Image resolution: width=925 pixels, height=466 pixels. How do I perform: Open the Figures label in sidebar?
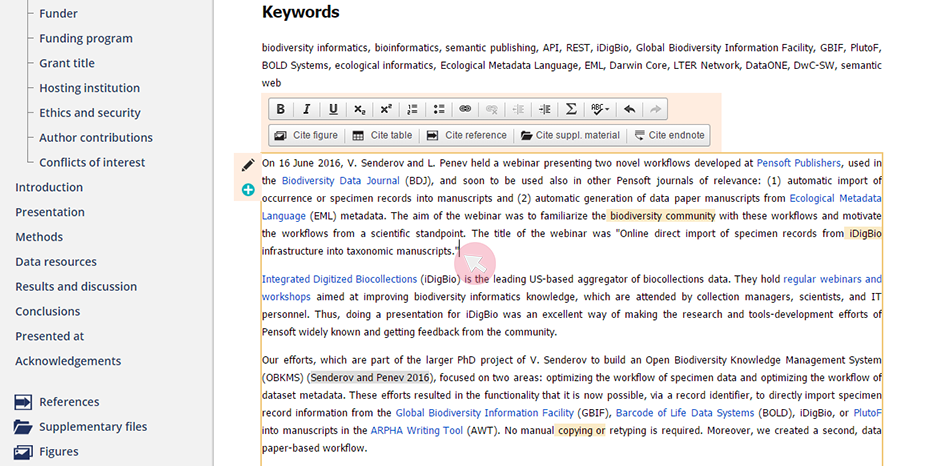click(x=59, y=452)
